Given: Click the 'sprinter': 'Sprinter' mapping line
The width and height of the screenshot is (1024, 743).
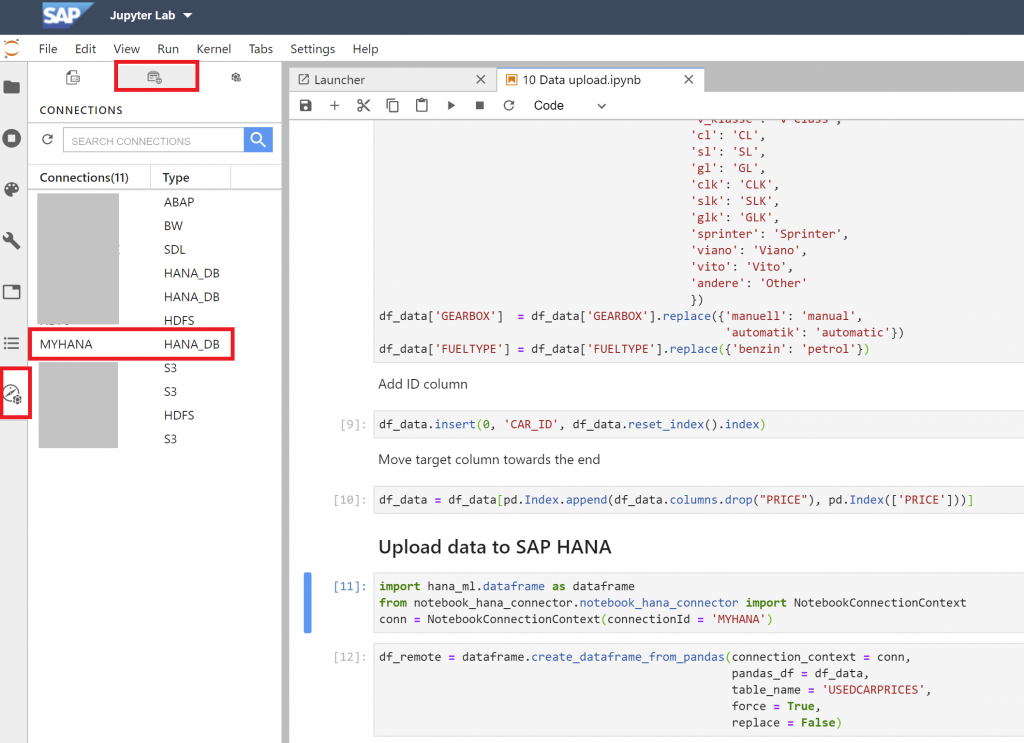Looking at the screenshot, I should 769,234.
